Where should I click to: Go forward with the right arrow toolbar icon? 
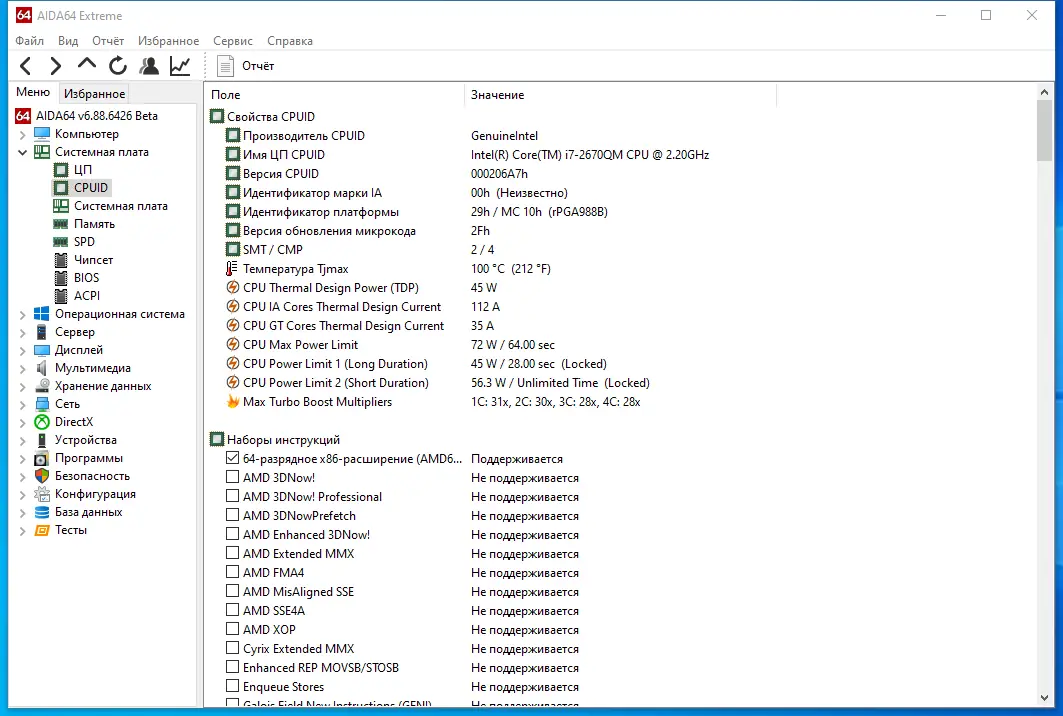[56, 66]
